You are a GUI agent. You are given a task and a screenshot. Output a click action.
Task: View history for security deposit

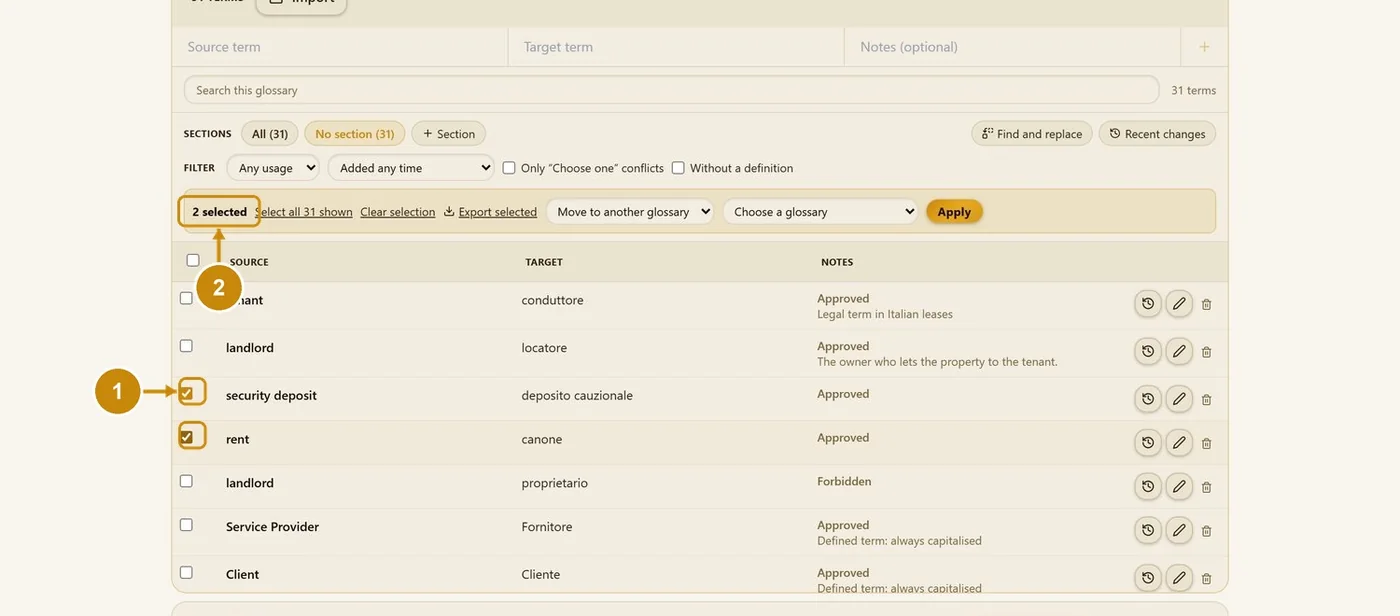tap(1148, 399)
